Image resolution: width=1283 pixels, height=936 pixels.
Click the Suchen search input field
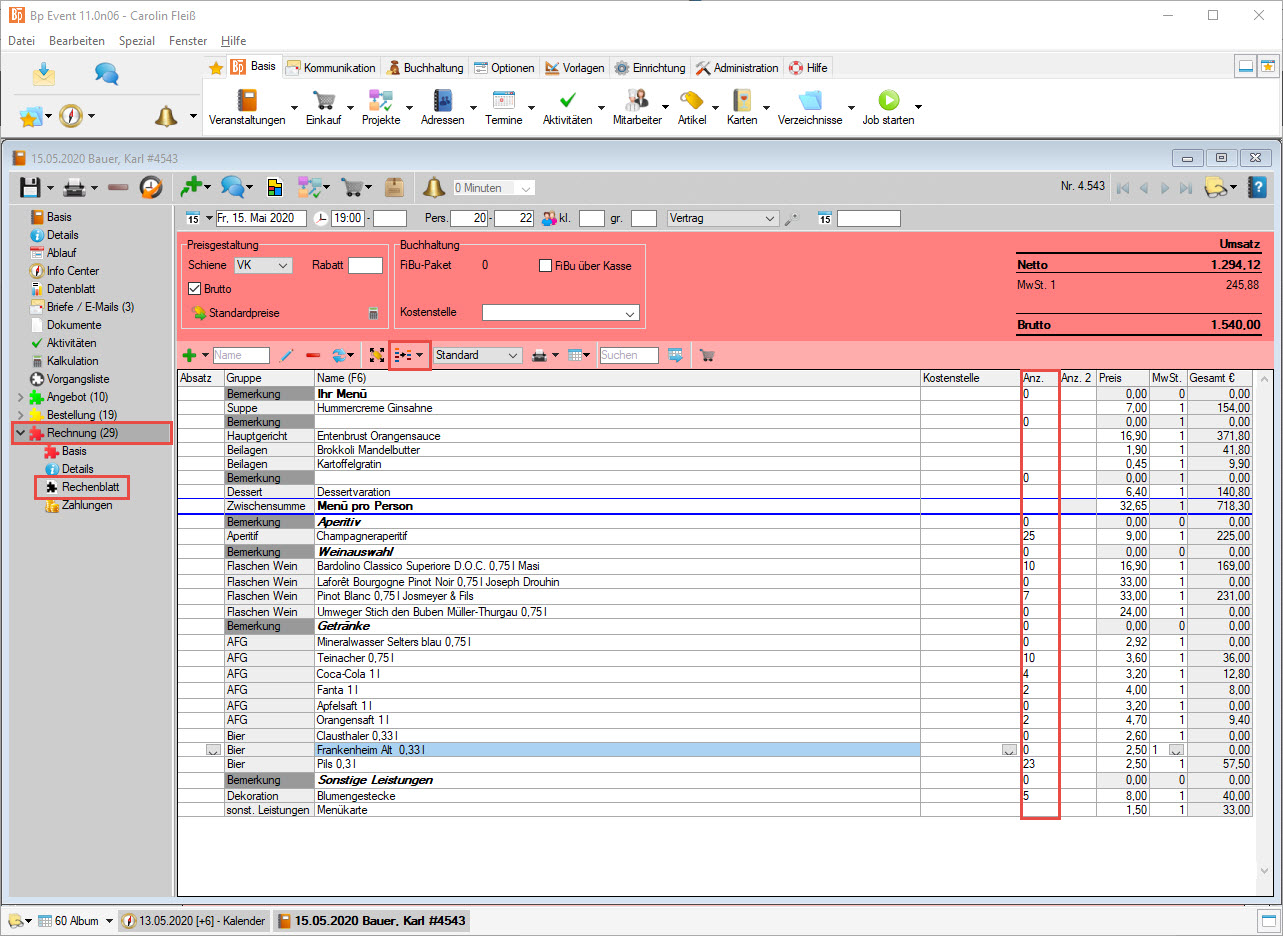pyautogui.click(x=628, y=355)
